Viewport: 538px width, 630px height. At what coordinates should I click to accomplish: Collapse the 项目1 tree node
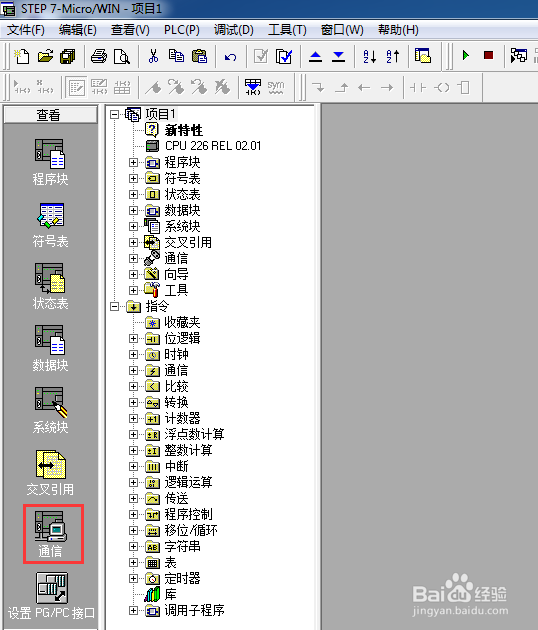tap(115, 115)
